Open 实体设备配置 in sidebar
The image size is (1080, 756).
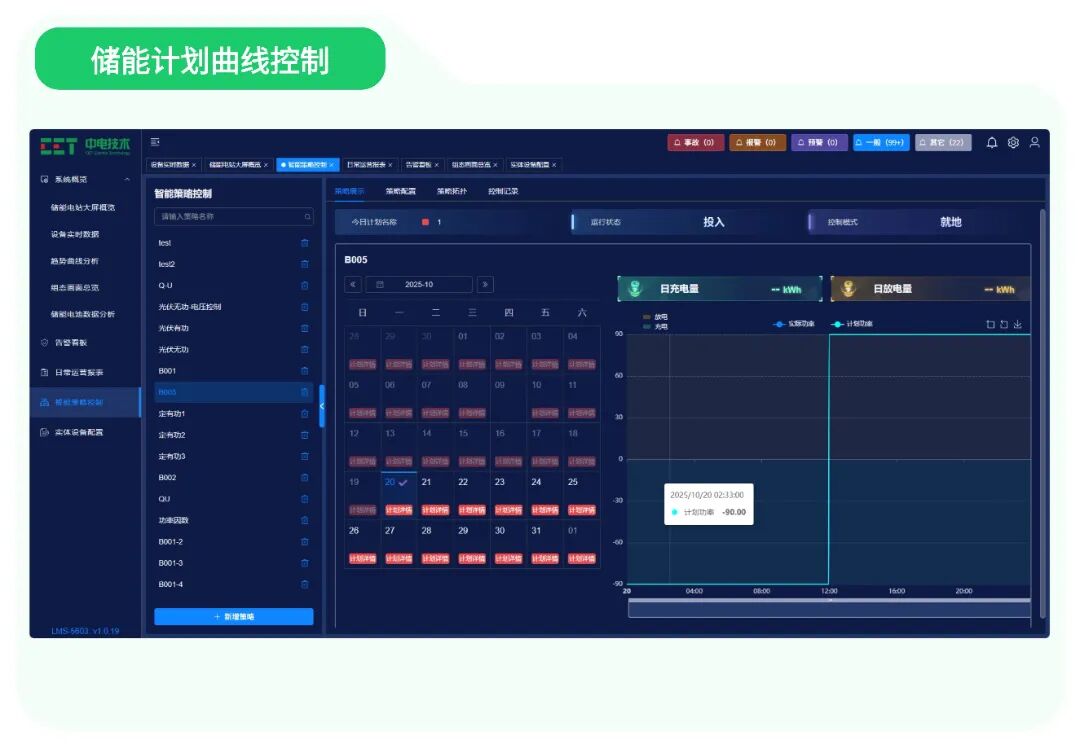click(x=79, y=432)
